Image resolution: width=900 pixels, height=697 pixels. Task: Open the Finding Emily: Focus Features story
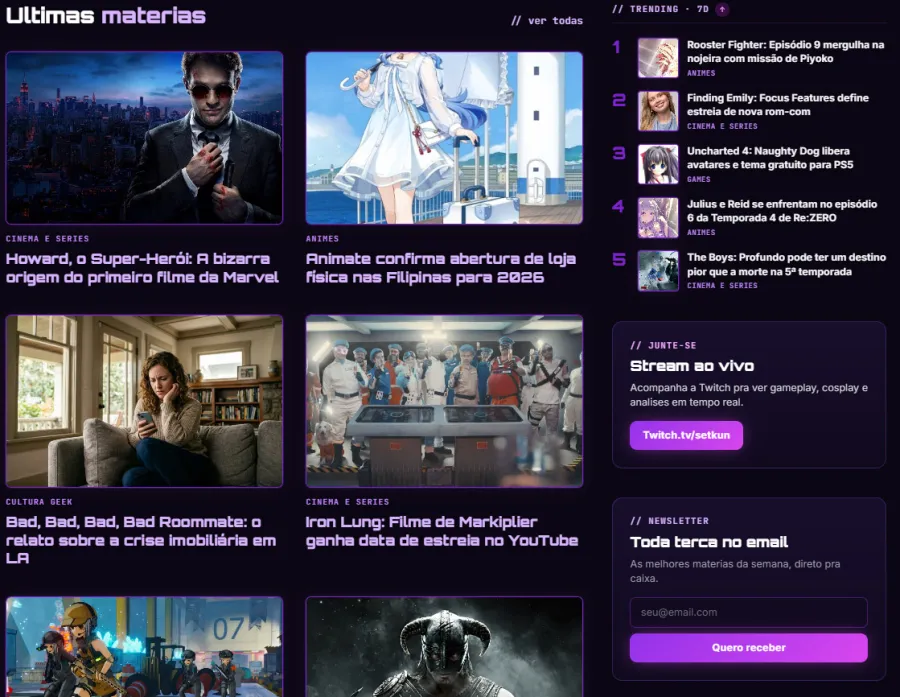coord(778,104)
